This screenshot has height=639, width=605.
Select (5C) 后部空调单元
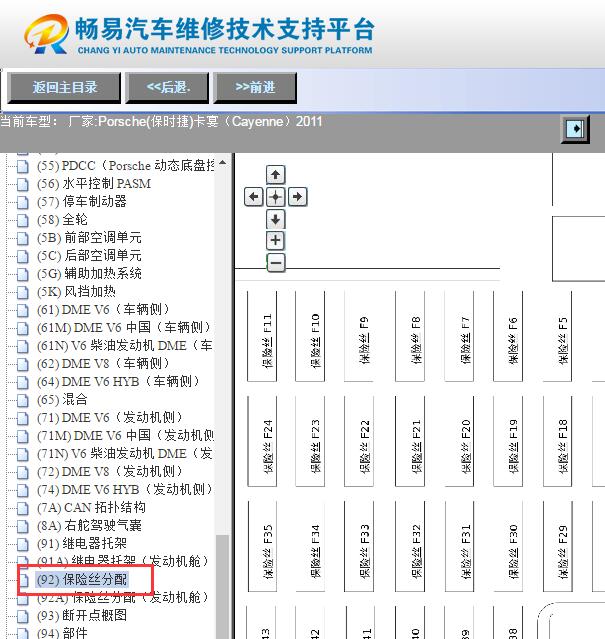tap(89, 256)
